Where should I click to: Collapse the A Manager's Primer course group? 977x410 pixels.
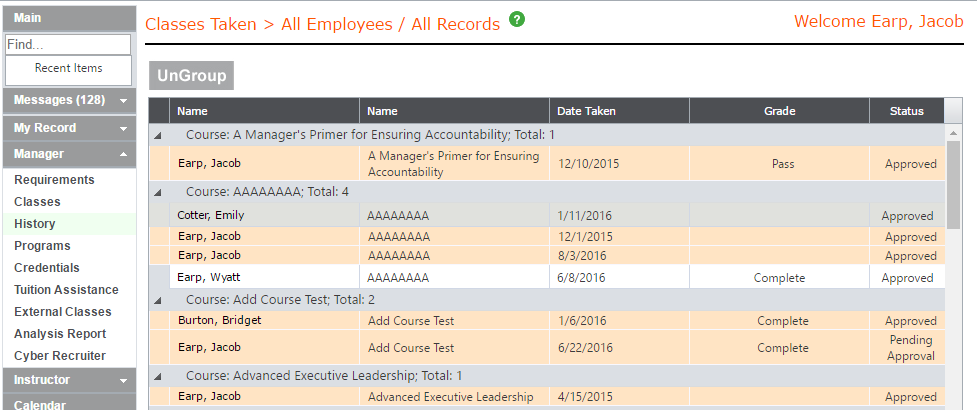coord(158,135)
